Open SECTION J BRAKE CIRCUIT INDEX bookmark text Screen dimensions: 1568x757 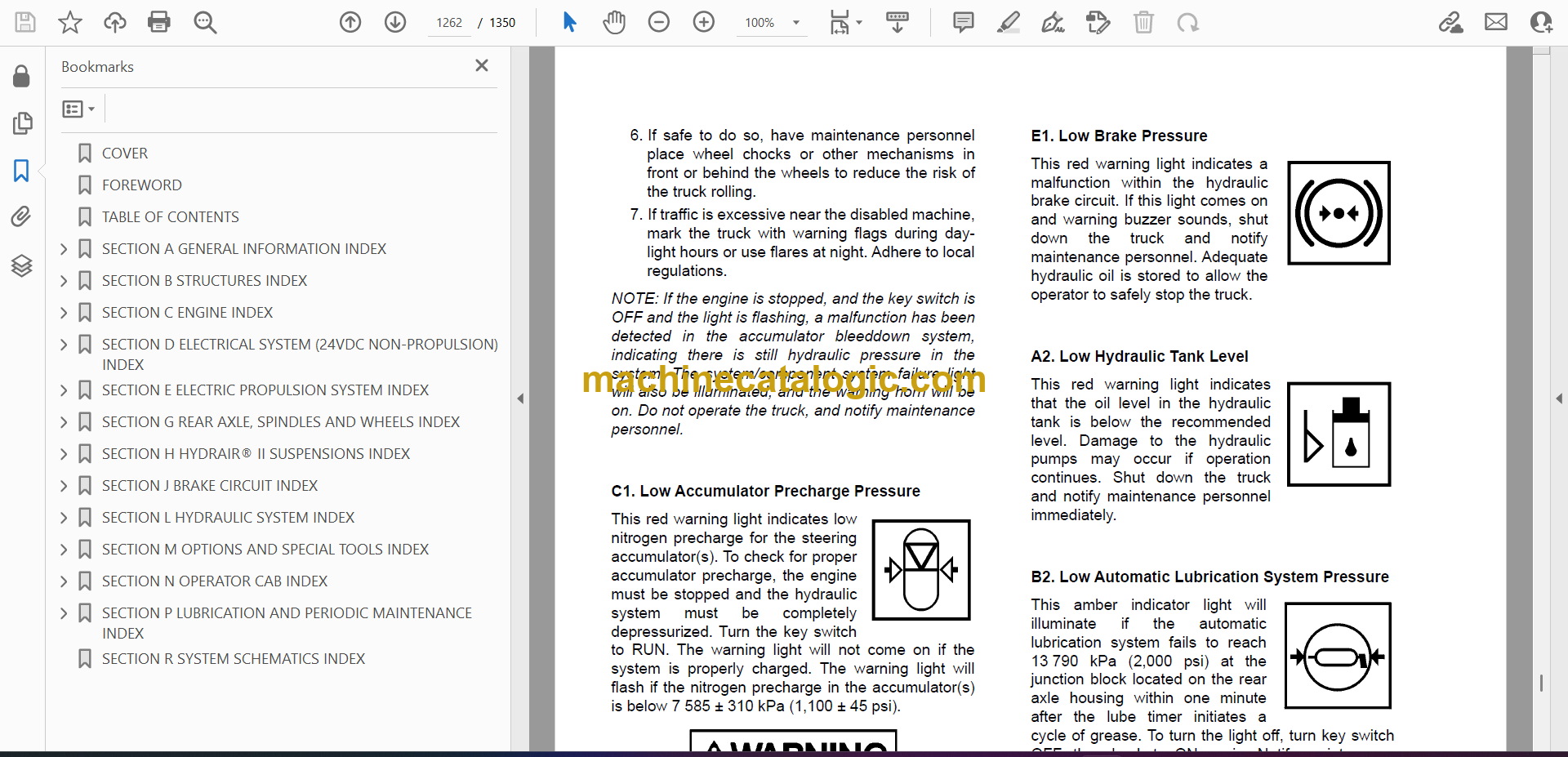[x=210, y=486]
